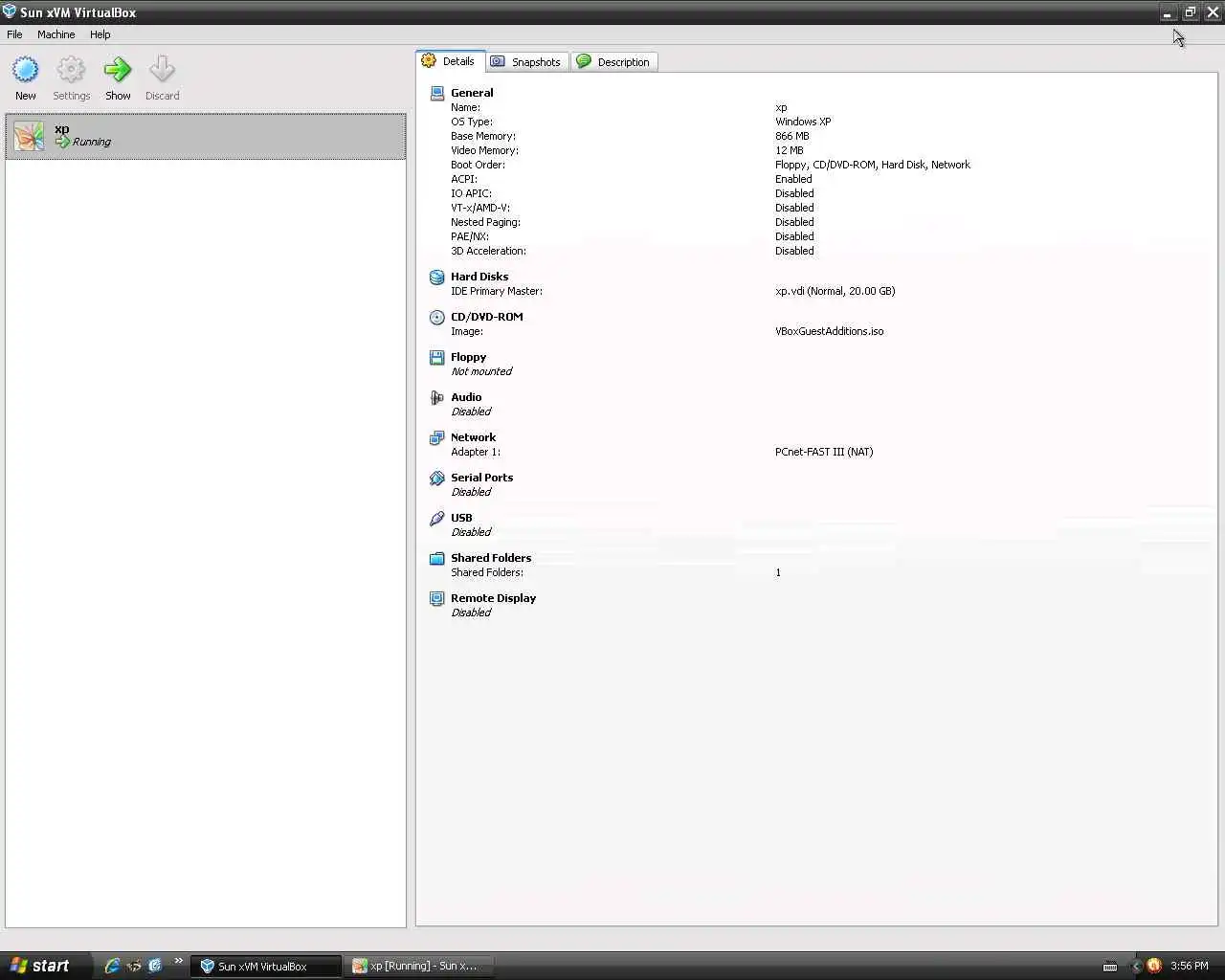The width and height of the screenshot is (1225, 980).
Task: Click the USB plug icon
Action: 437,518
